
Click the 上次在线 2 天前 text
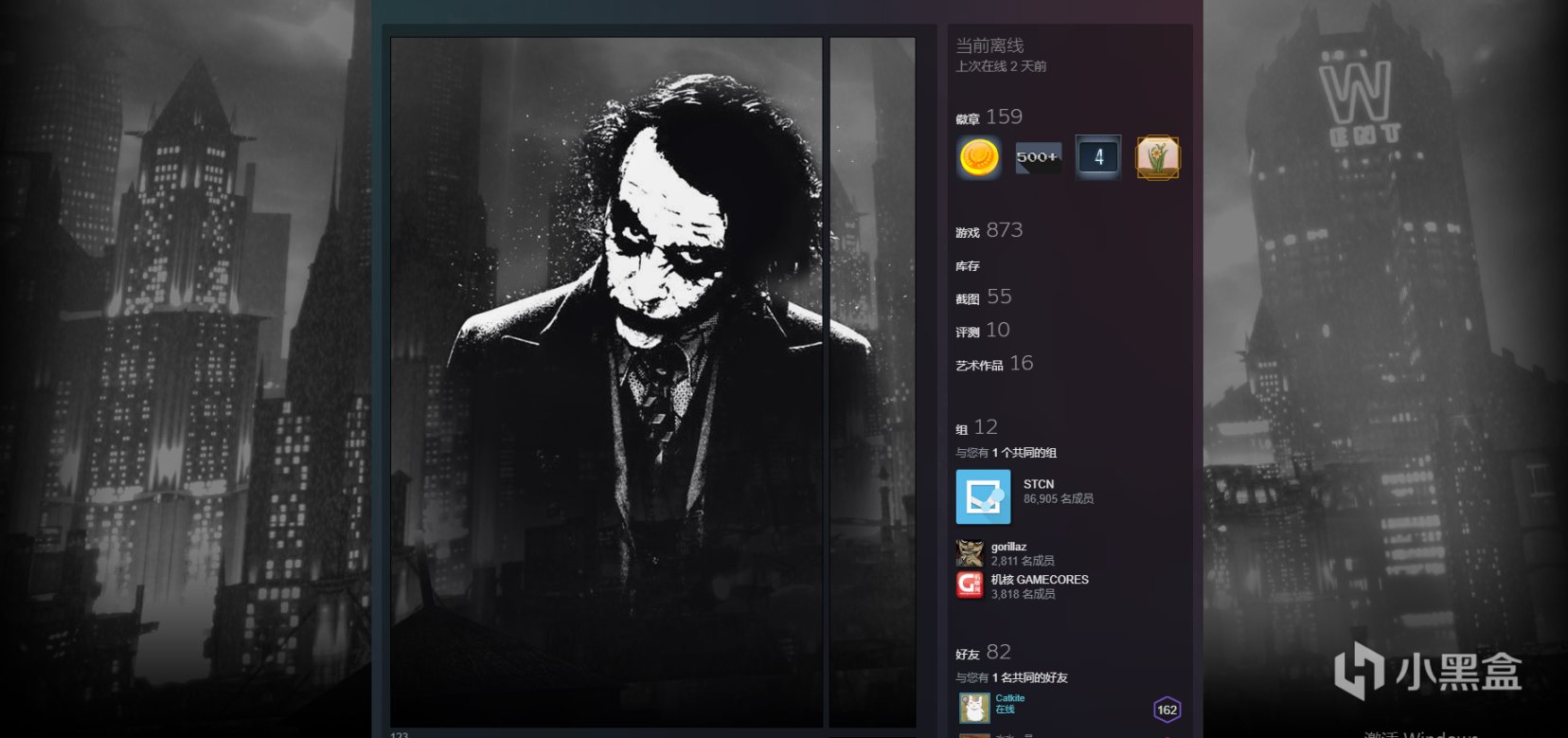coord(1001,66)
